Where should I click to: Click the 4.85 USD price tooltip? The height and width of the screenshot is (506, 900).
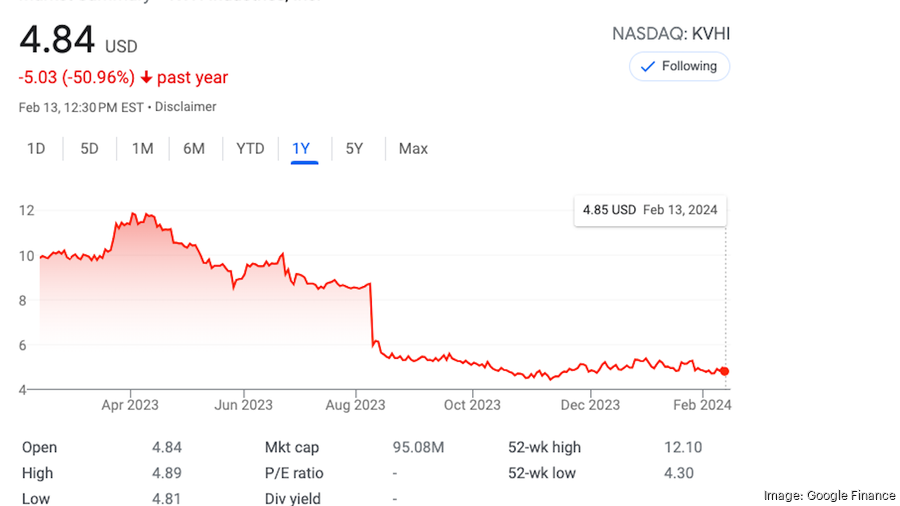click(650, 210)
